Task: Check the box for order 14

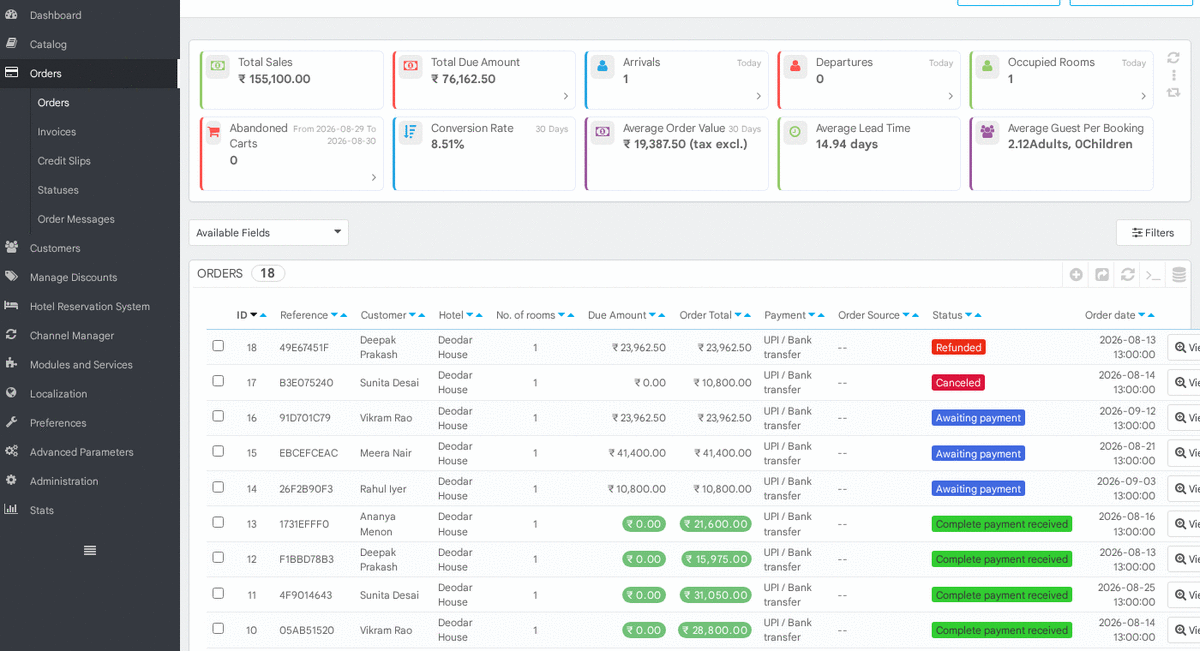Action: coord(218,487)
